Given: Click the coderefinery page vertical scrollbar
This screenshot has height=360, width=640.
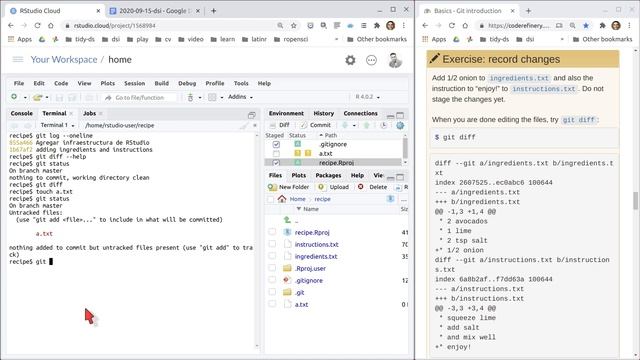Looking at the screenshot, I should click(x=636, y=200).
